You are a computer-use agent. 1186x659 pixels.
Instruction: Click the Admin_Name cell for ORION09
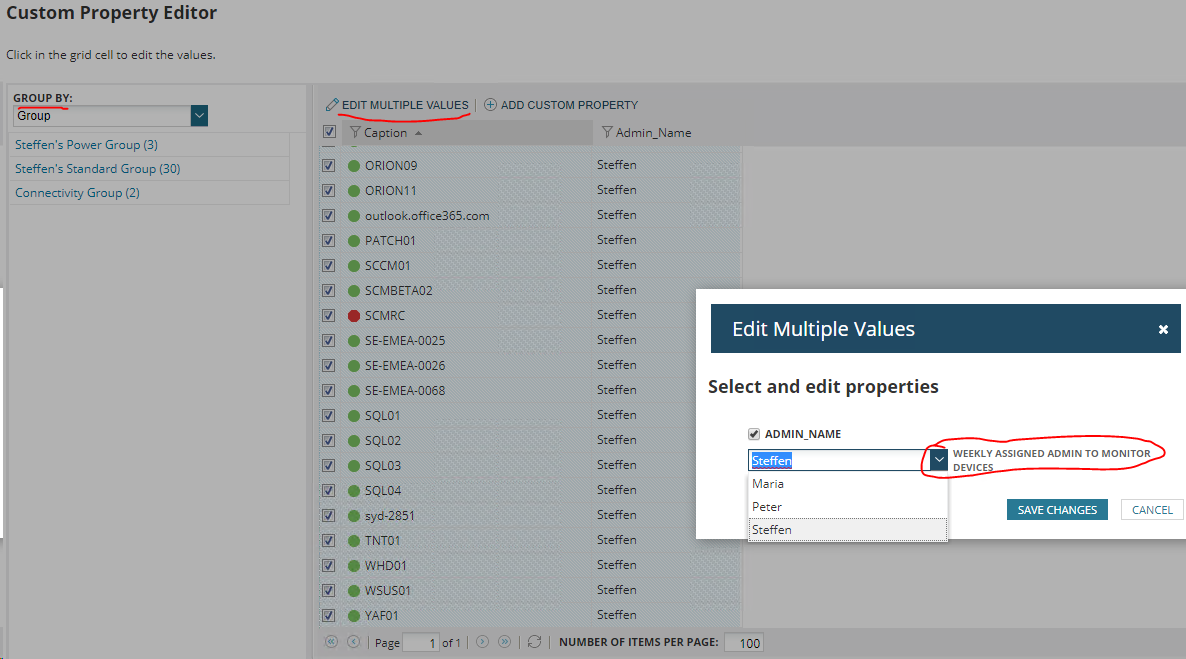(x=666, y=165)
